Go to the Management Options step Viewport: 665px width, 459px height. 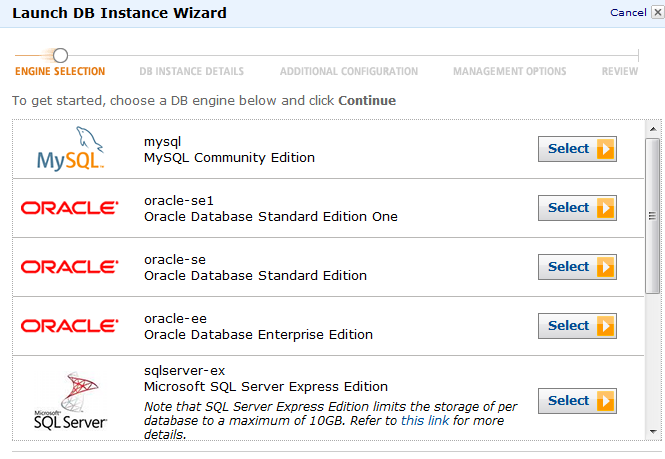(510, 71)
